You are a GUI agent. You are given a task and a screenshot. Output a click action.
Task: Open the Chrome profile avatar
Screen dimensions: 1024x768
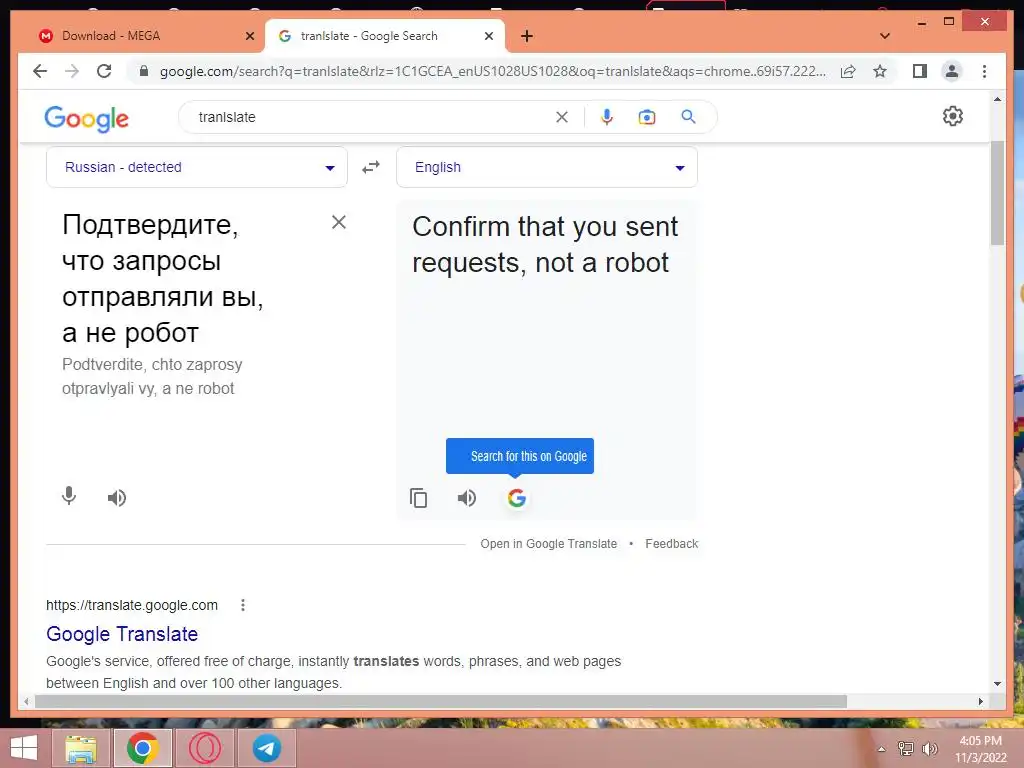[x=952, y=71]
